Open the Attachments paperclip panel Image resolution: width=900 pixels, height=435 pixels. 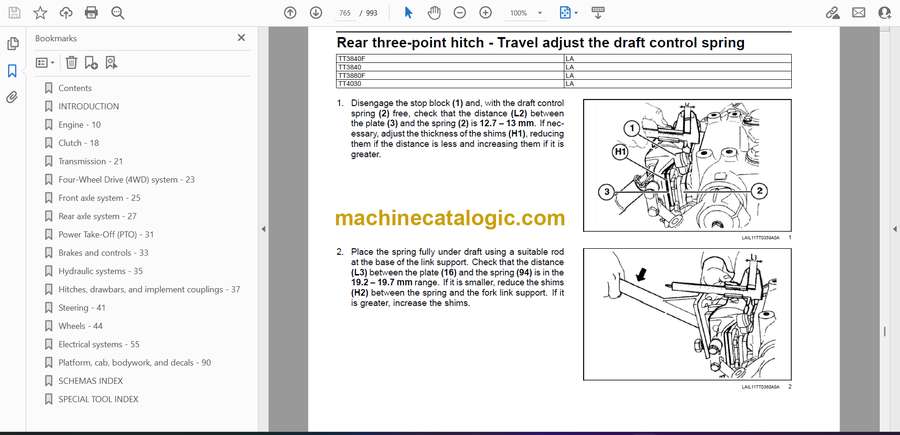point(12,97)
